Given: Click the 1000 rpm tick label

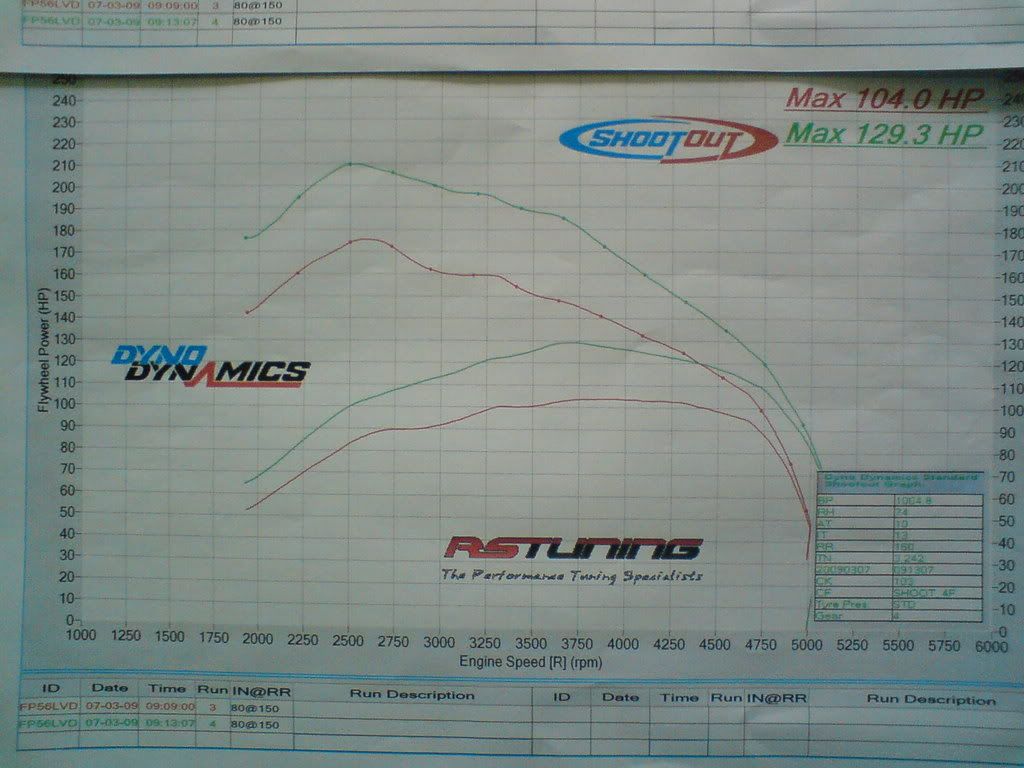Looking at the screenshot, I should point(81,635).
